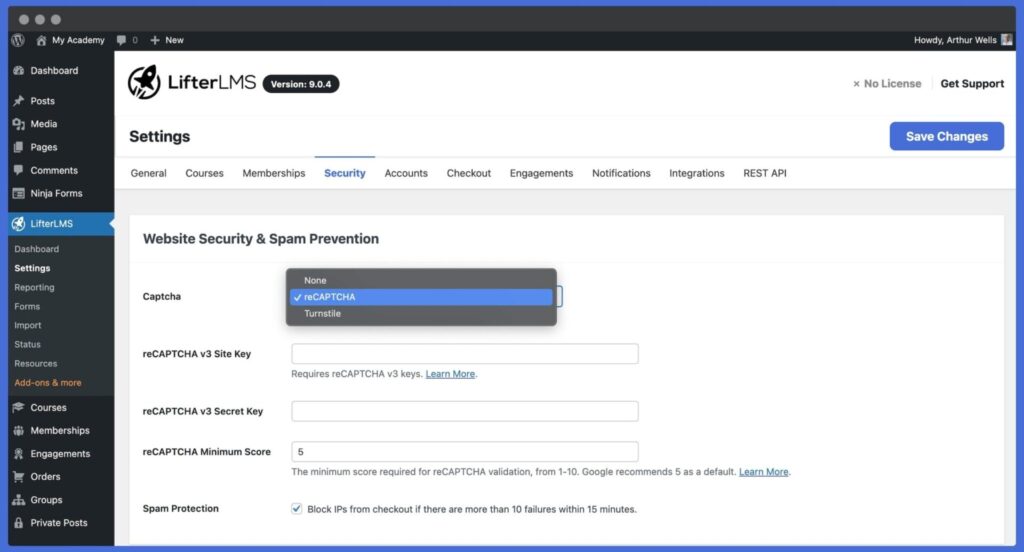The height and width of the screenshot is (552, 1024).
Task: Open the Reporting submenu item
Action: [x=35, y=287]
